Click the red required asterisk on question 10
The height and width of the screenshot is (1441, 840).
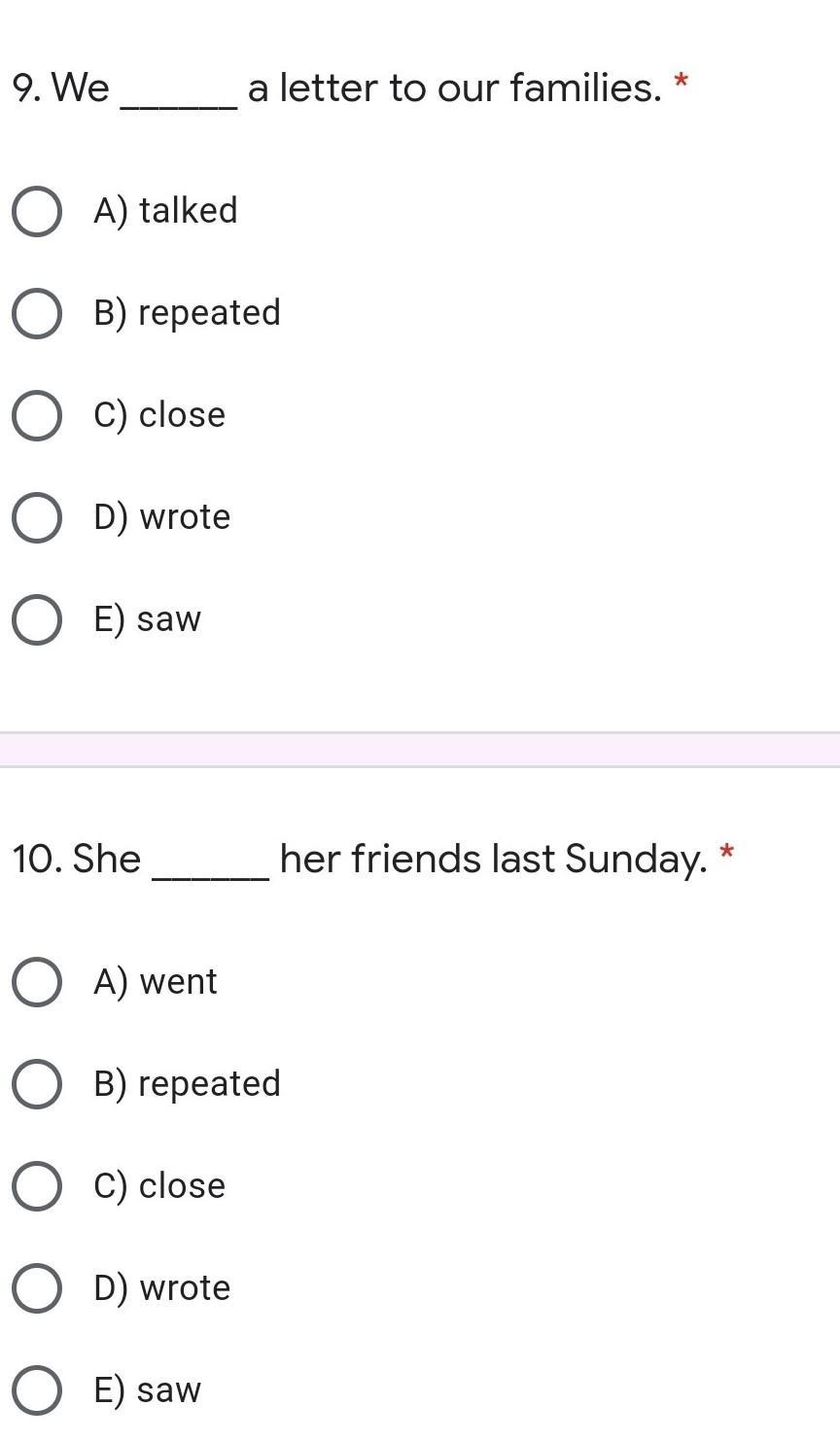pyautogui.click(x=726, y=854)
